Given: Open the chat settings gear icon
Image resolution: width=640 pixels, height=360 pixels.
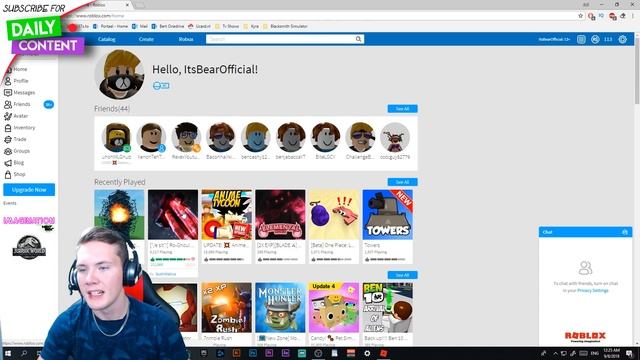Looking at the screenshot, I should click(x=625, y=232).
